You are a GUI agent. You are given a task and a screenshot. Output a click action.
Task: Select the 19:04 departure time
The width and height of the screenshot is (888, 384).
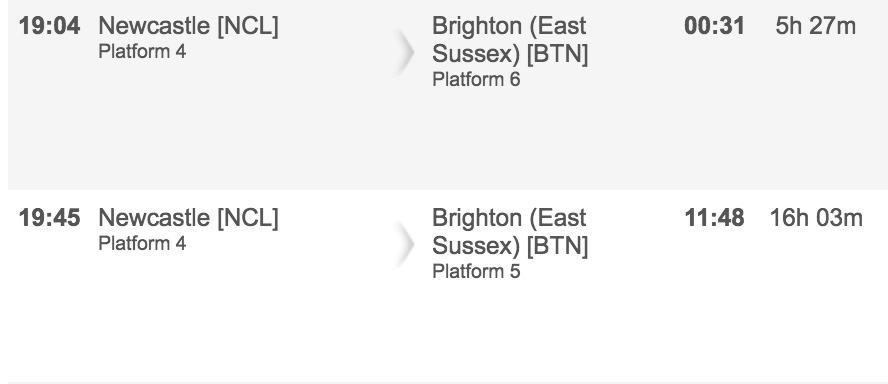pos(49,26)
